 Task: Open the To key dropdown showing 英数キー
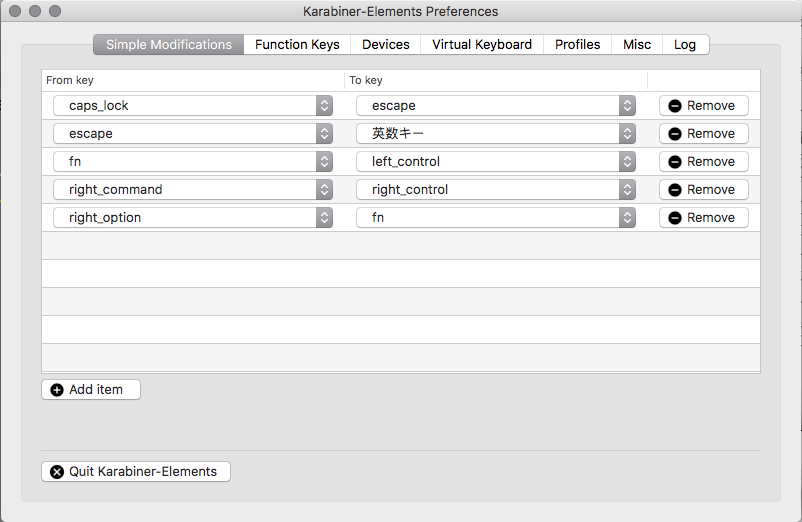(496, 134)
